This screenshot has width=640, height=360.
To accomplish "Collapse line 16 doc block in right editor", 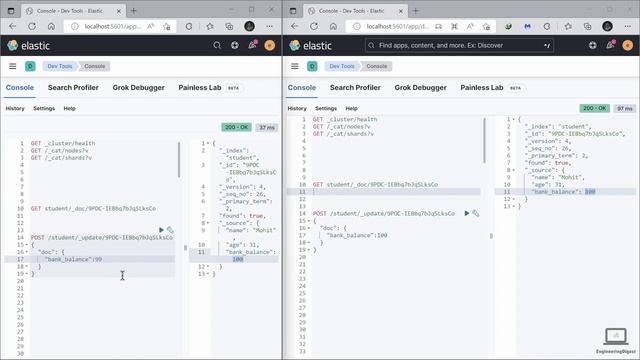I will click(x=309, y=228).
